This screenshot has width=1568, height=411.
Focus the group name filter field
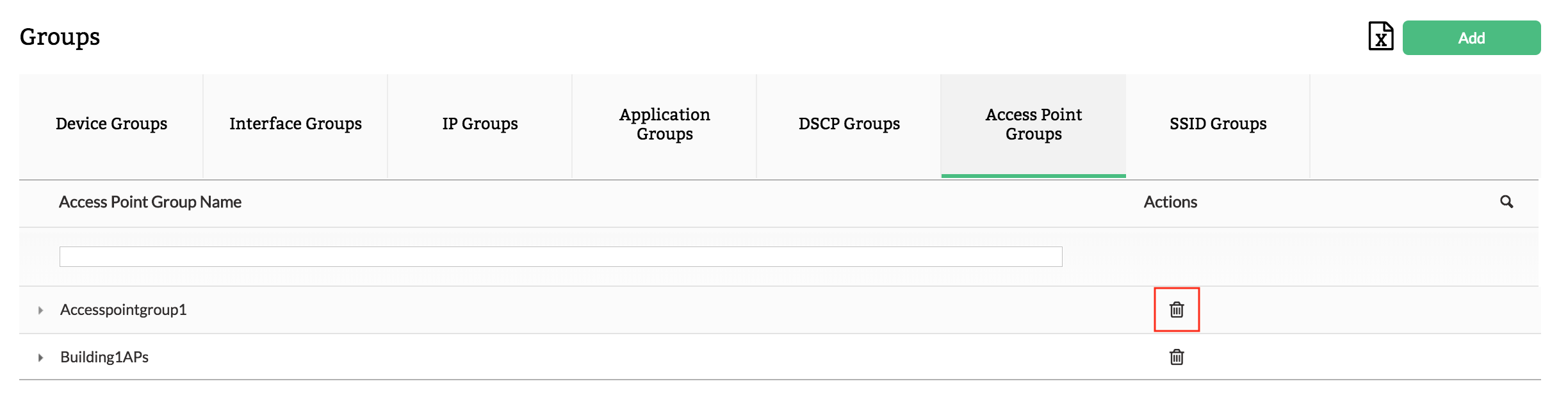click(x=560, y=257)
